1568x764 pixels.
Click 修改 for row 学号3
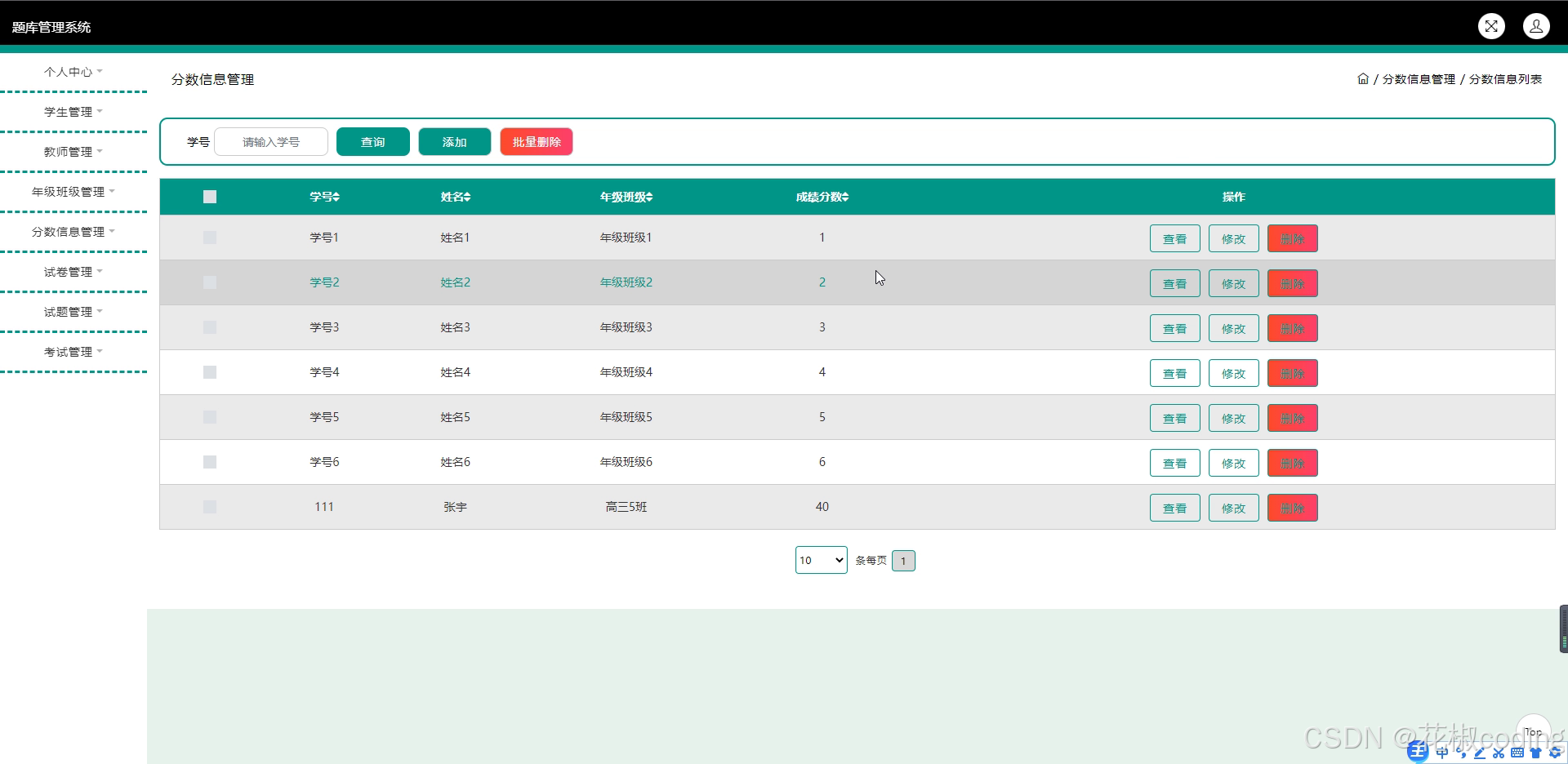coord(1234,328)
